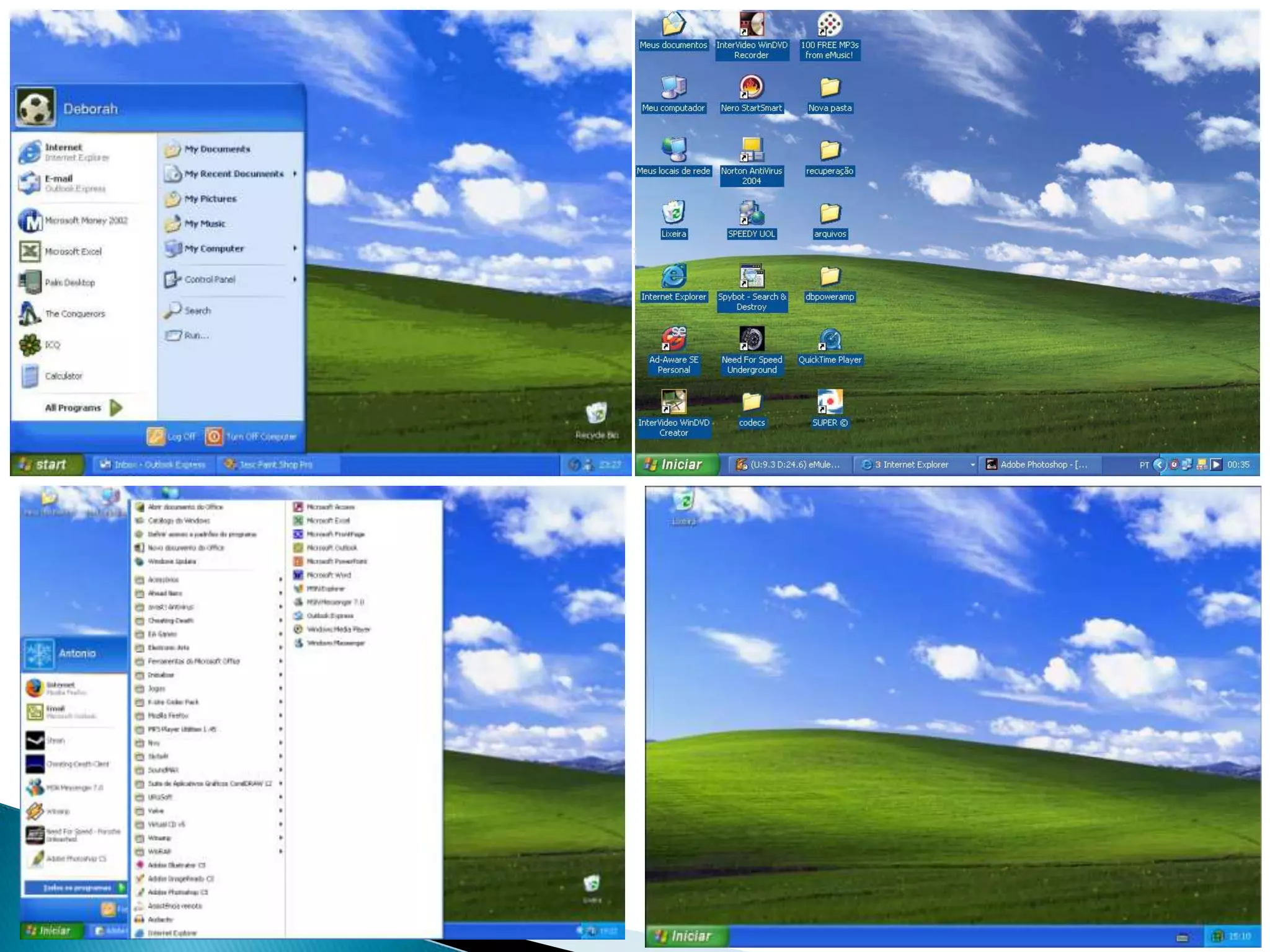Open Norton AntiVirus 2004 shortcut
Screen dimensions: 1270x952
pos(751,151)
